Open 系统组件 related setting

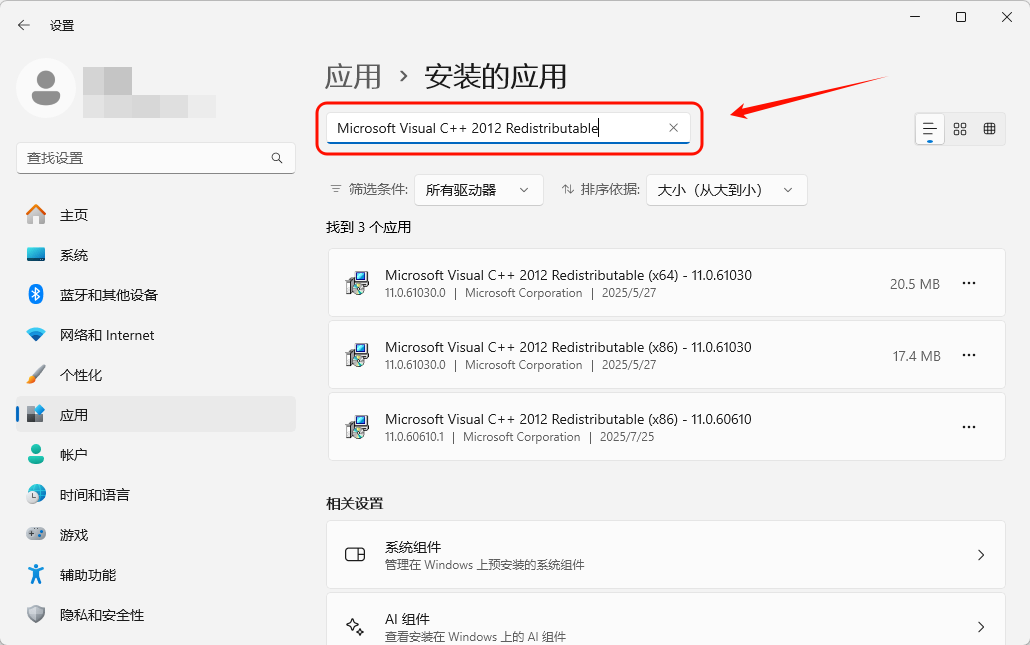[x=666, y=555]
